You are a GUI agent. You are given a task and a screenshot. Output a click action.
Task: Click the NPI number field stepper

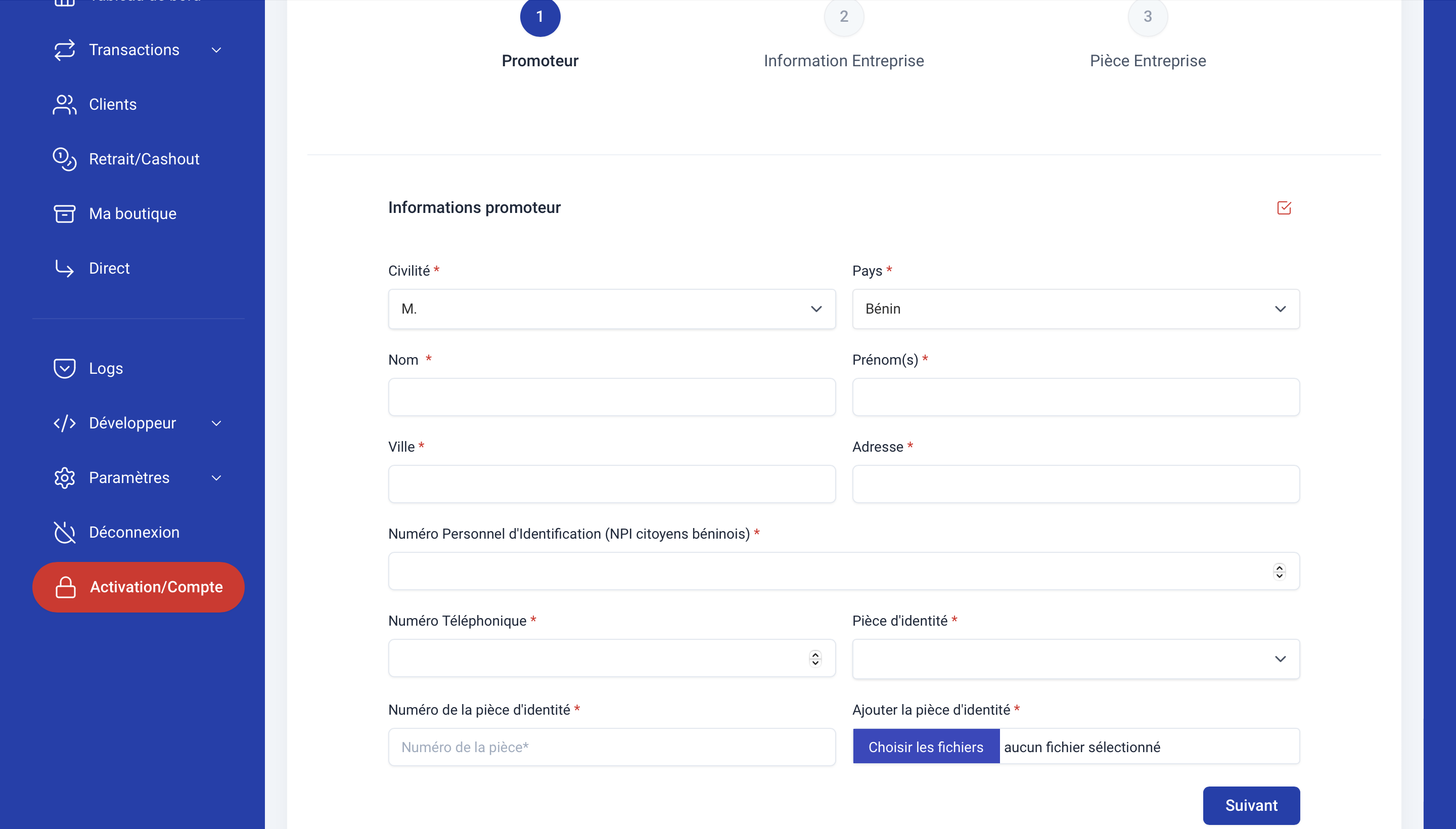coord(1279,571)
